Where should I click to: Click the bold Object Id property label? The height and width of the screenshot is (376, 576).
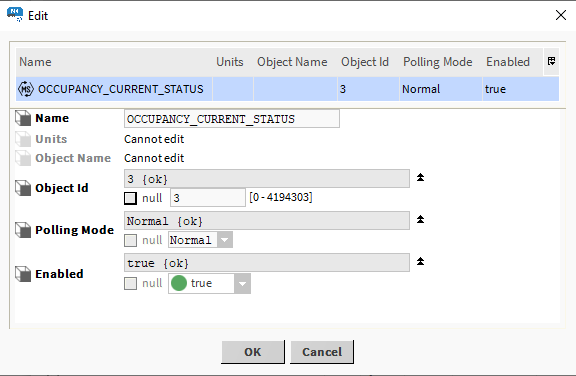tap(62, 188)
